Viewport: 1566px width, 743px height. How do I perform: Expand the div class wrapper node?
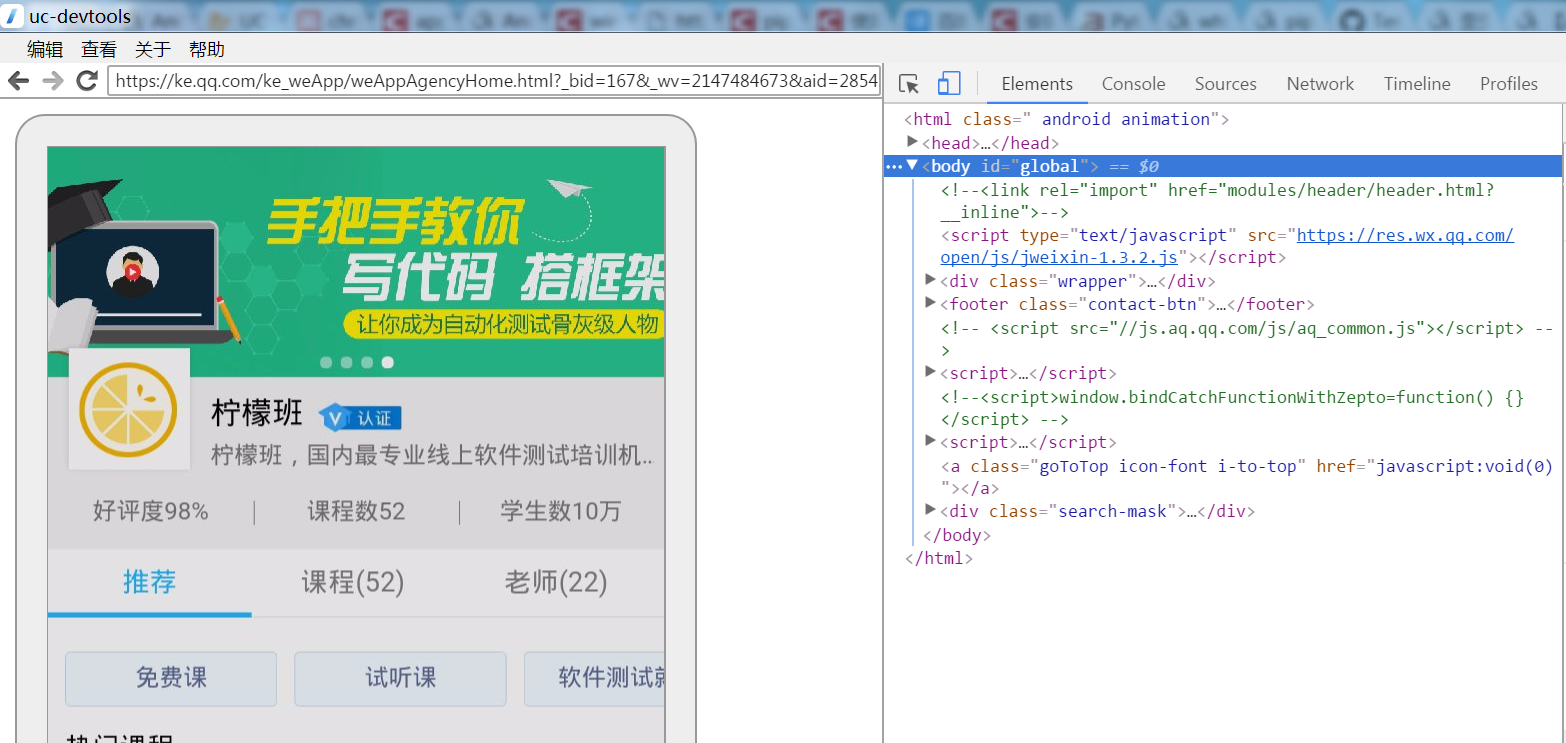pos(931,280)
